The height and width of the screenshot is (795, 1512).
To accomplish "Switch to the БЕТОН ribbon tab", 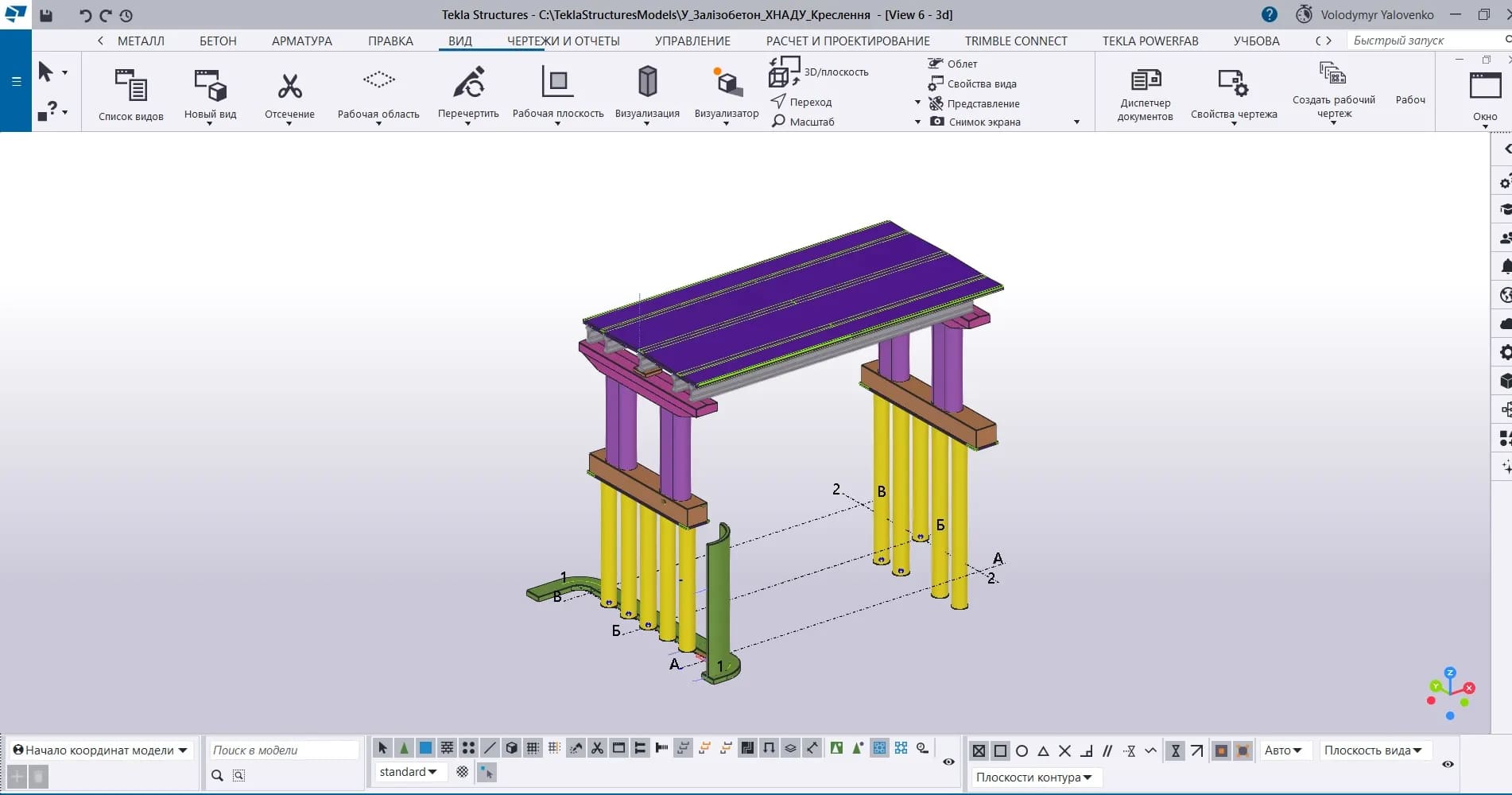I will (x=218, y=41).
